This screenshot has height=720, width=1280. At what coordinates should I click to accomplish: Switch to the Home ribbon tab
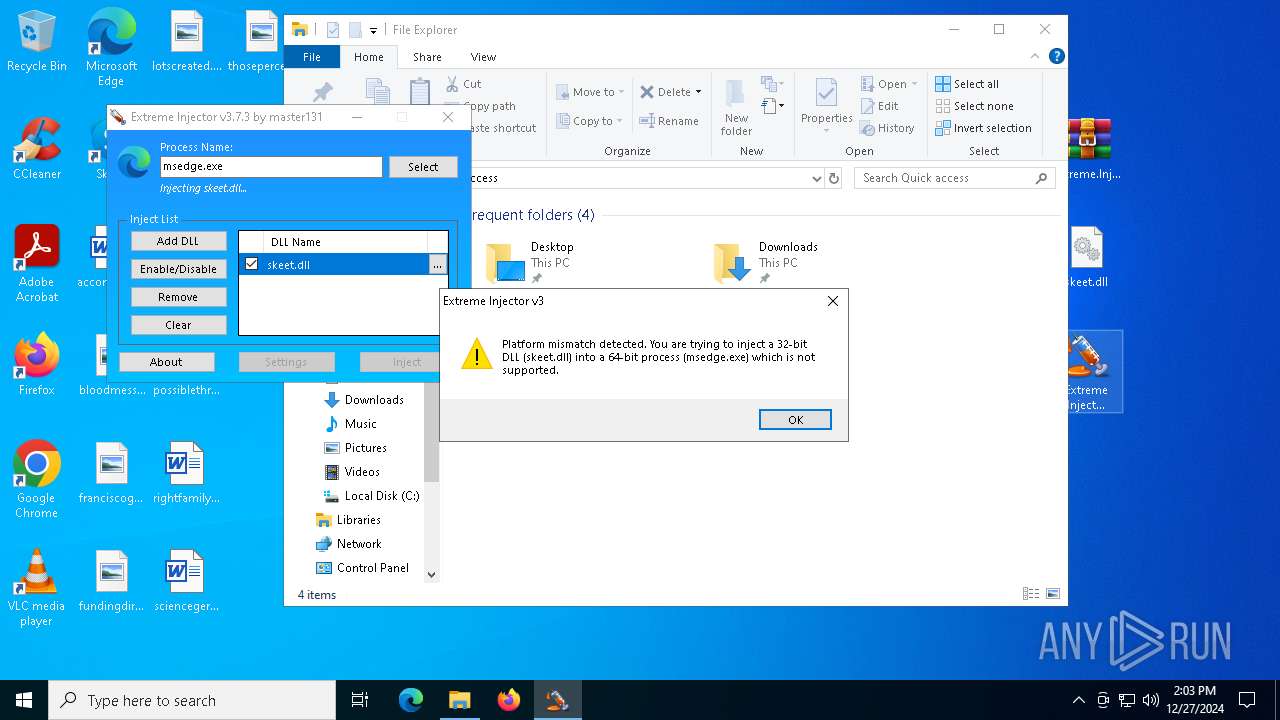point(368,57)
